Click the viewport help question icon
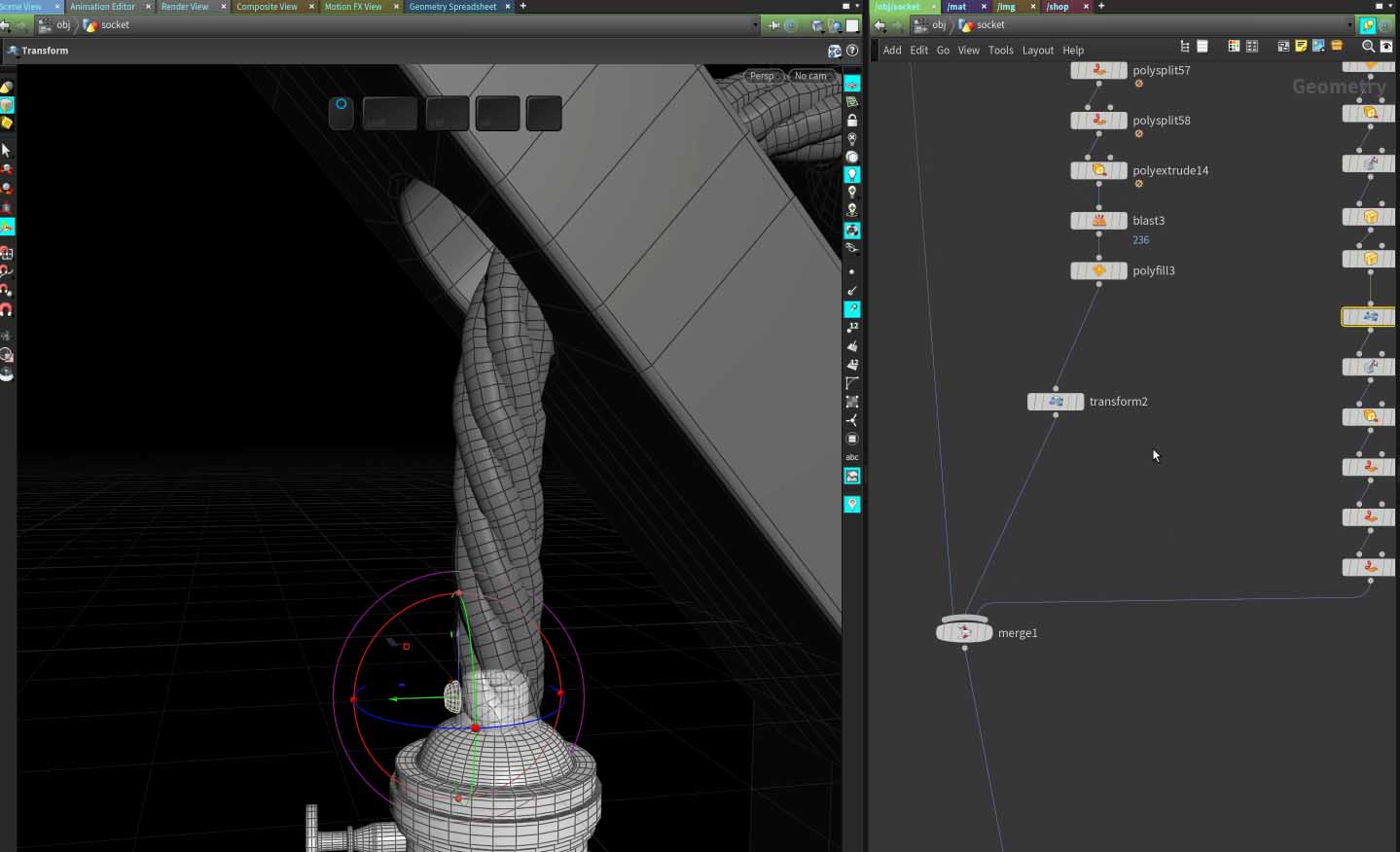The image size is (1400, 852). (x=852, y=51)
